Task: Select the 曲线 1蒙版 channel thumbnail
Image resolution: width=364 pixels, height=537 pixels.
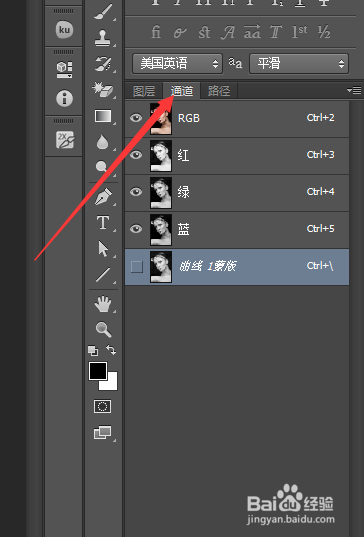Action: click(161, 267)
